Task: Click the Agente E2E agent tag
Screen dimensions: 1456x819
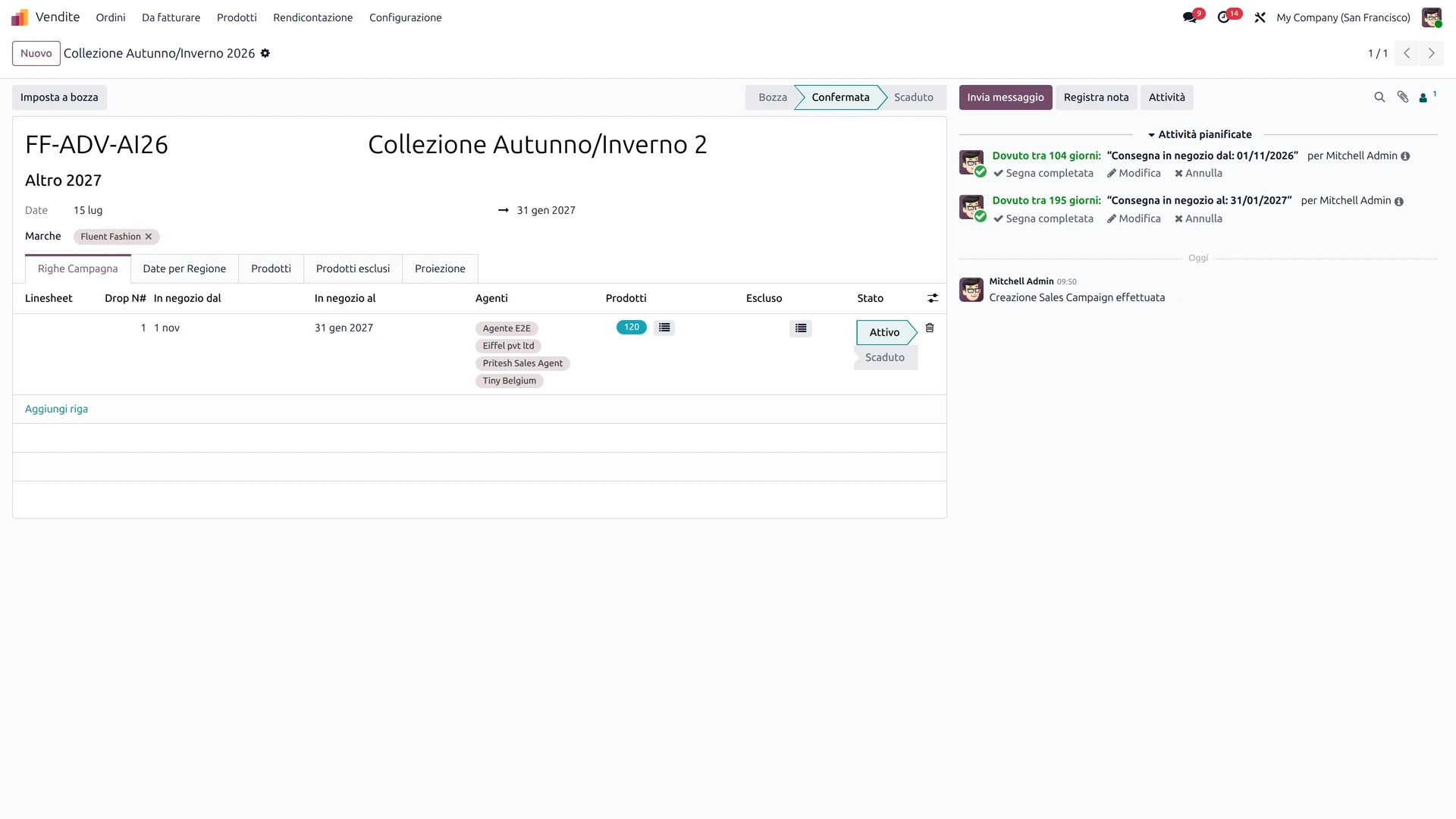Action: point(507,328)
